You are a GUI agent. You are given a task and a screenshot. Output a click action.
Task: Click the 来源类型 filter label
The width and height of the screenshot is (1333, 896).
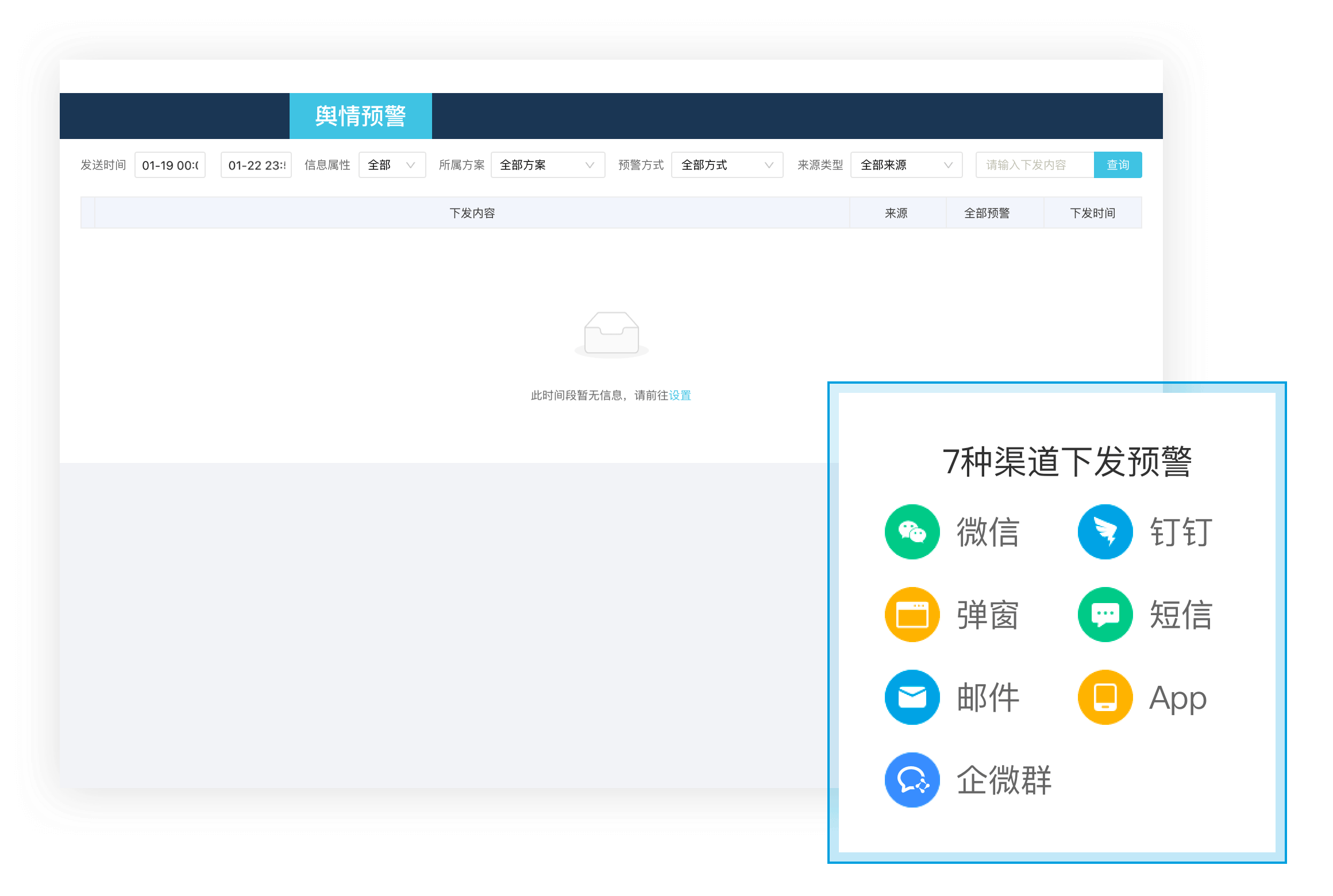(x=820, y=165)
